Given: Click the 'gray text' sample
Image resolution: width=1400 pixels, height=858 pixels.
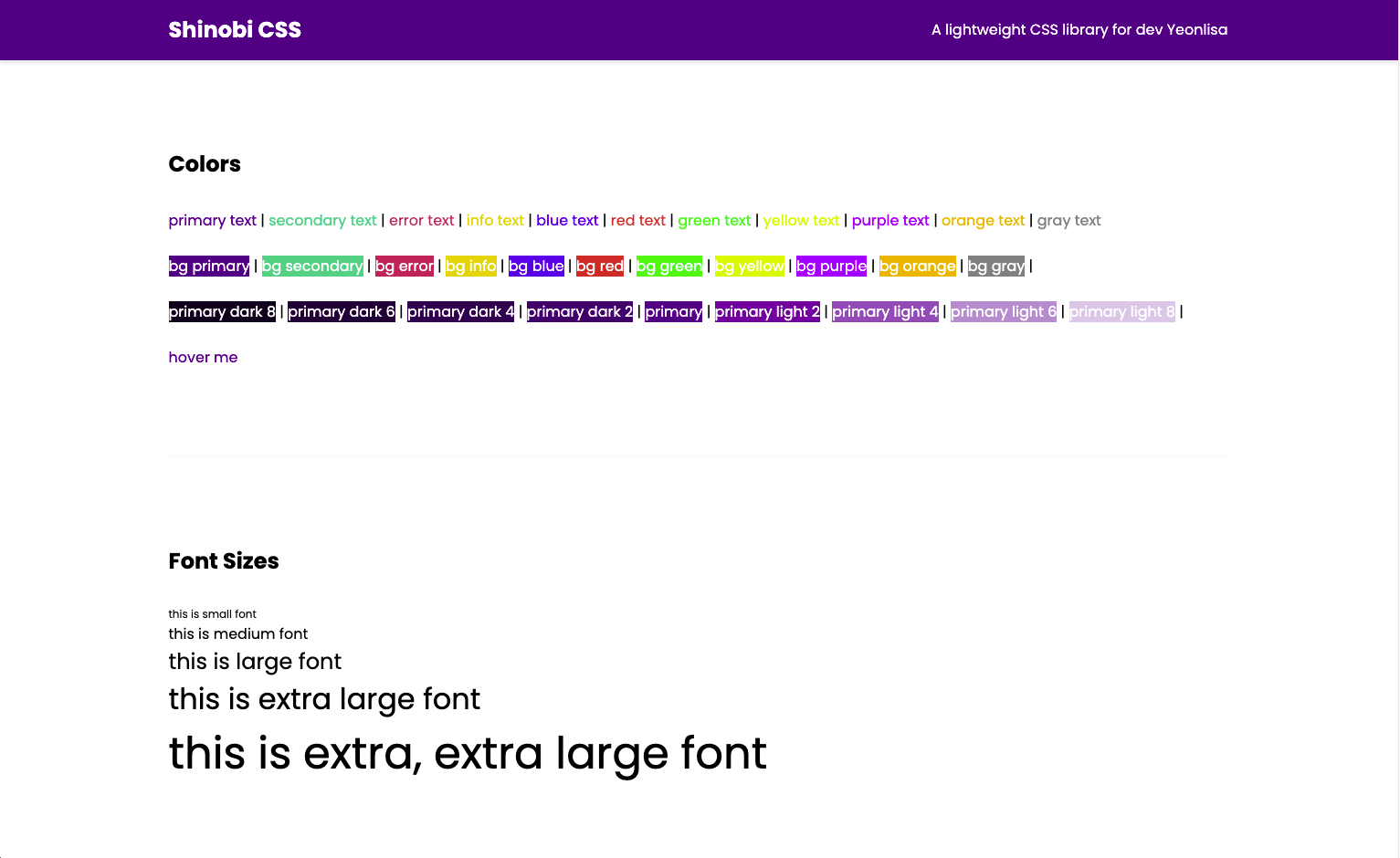Looking at the screenshot, I should 1068,220.
